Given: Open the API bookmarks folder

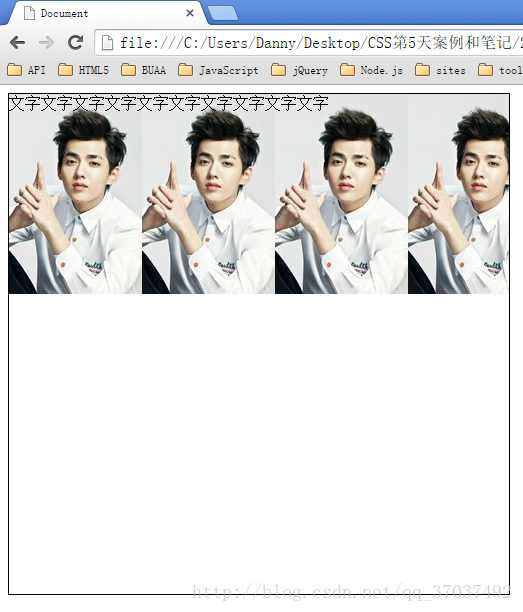Looking at the screenshot, I should click(27, 70).
